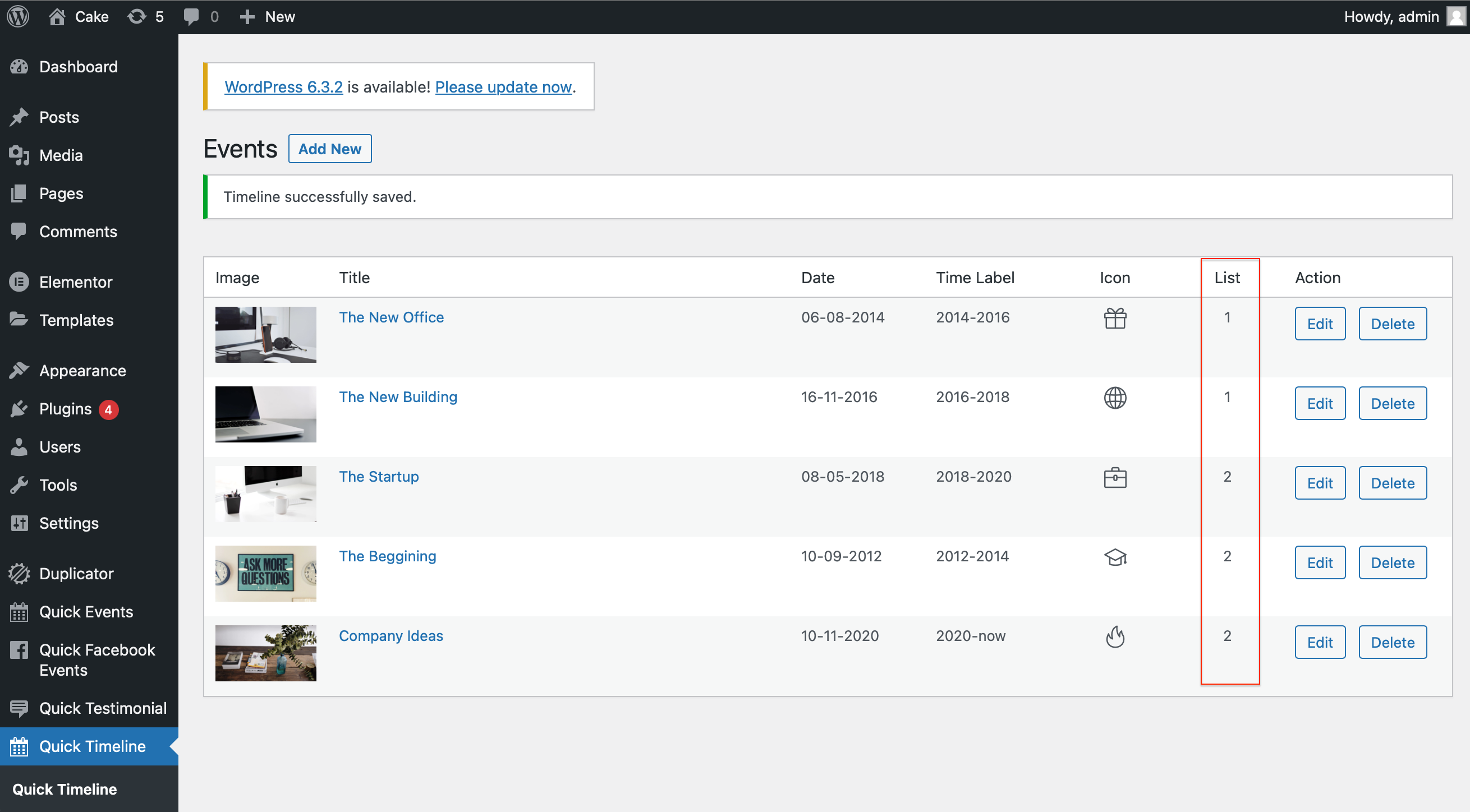Edit The Startup event

[1319, 483]
